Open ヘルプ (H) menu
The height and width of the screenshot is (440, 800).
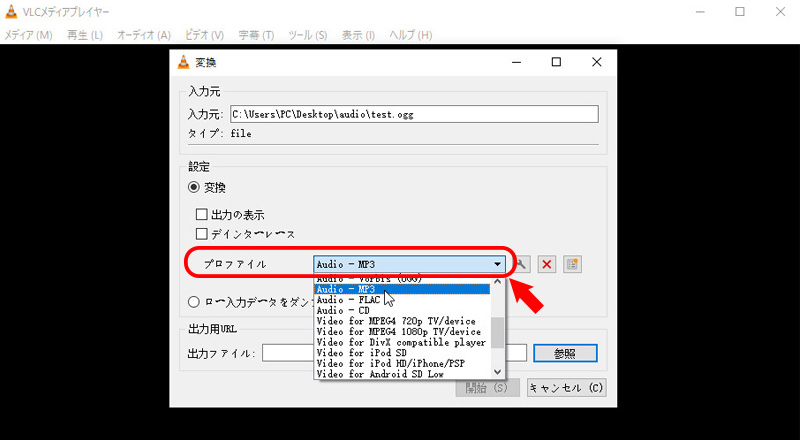tap(410, 35)
